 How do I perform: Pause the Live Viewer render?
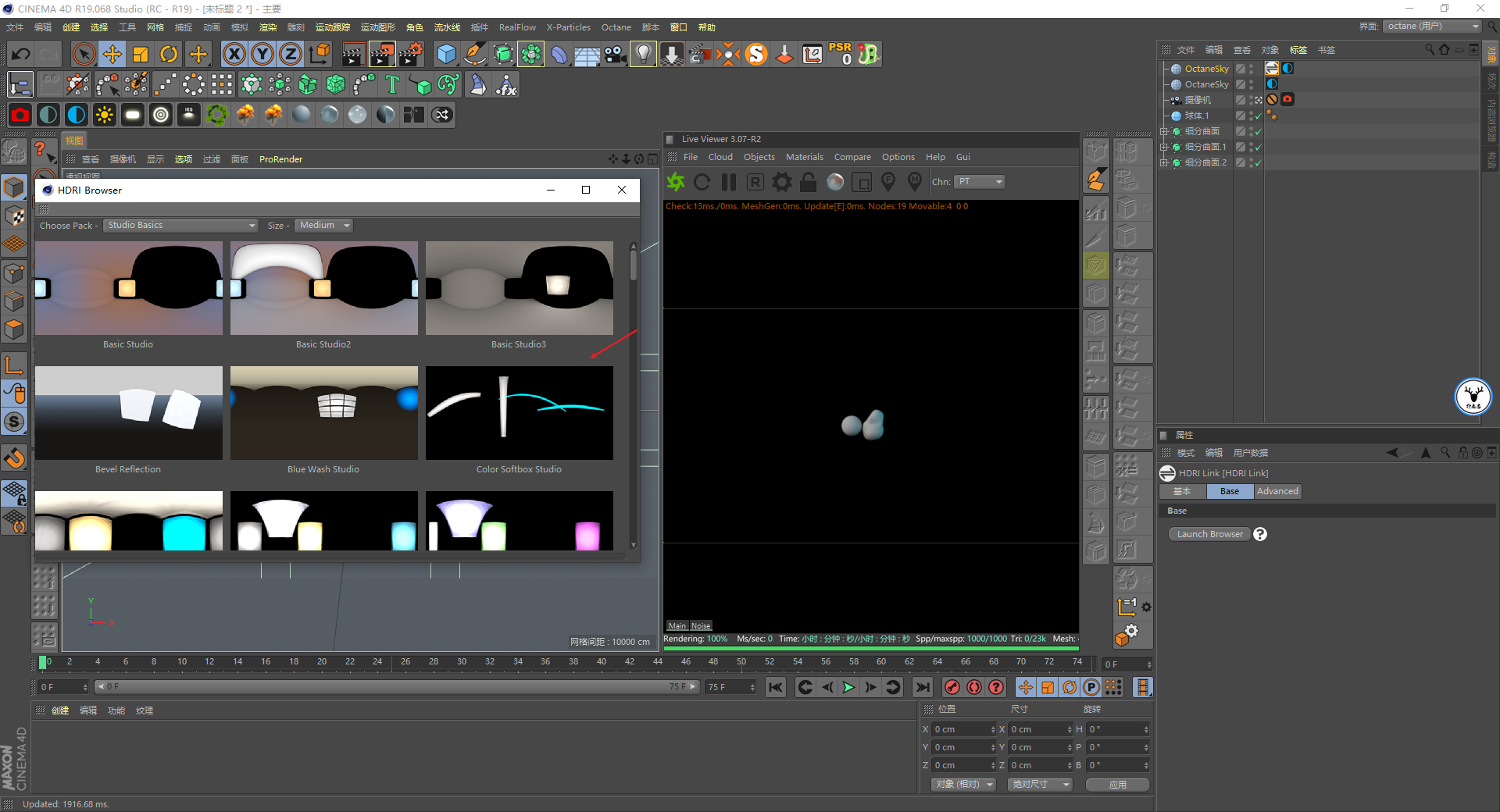coord(729,182)
